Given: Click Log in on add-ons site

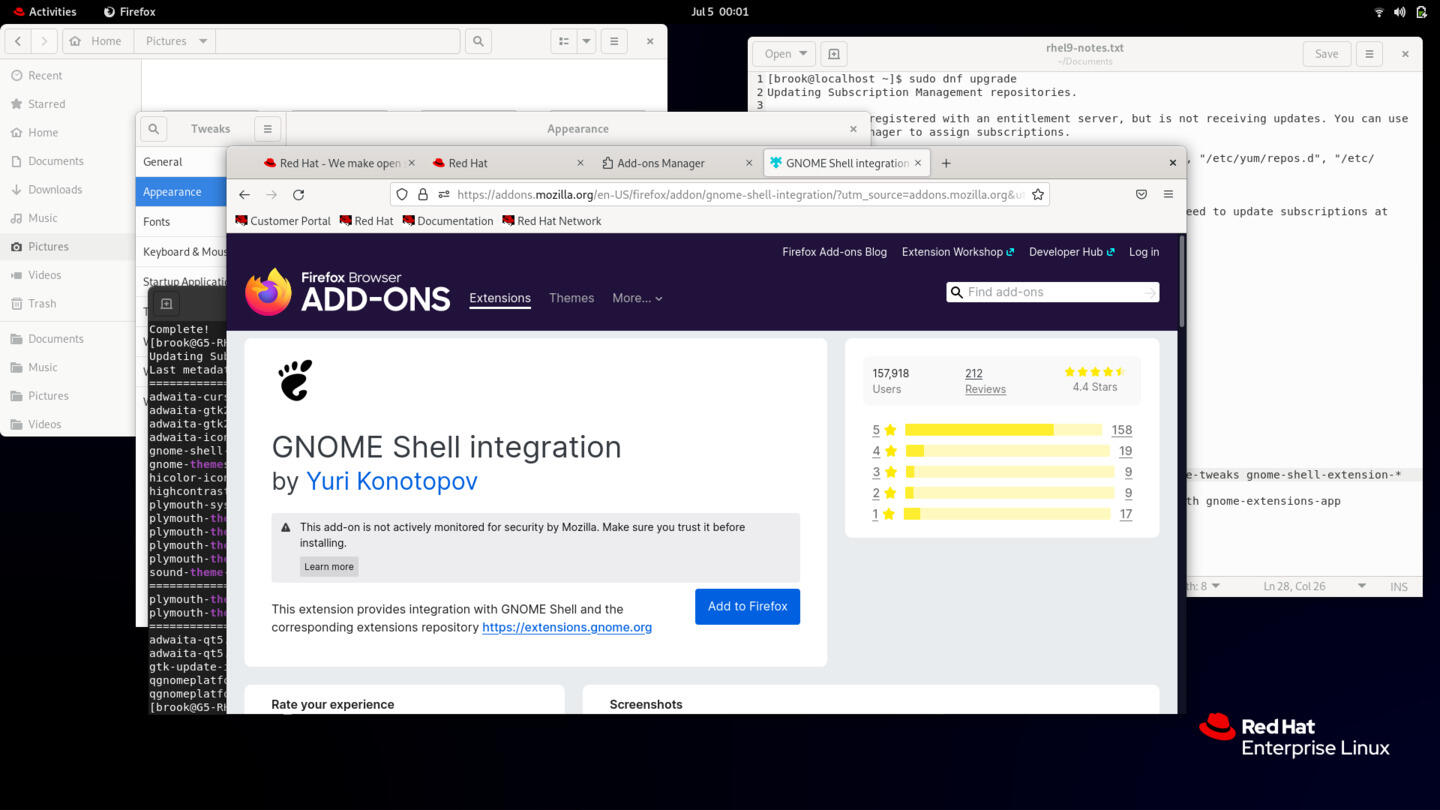Looking at the screenshot, I should coord(1144,252).
